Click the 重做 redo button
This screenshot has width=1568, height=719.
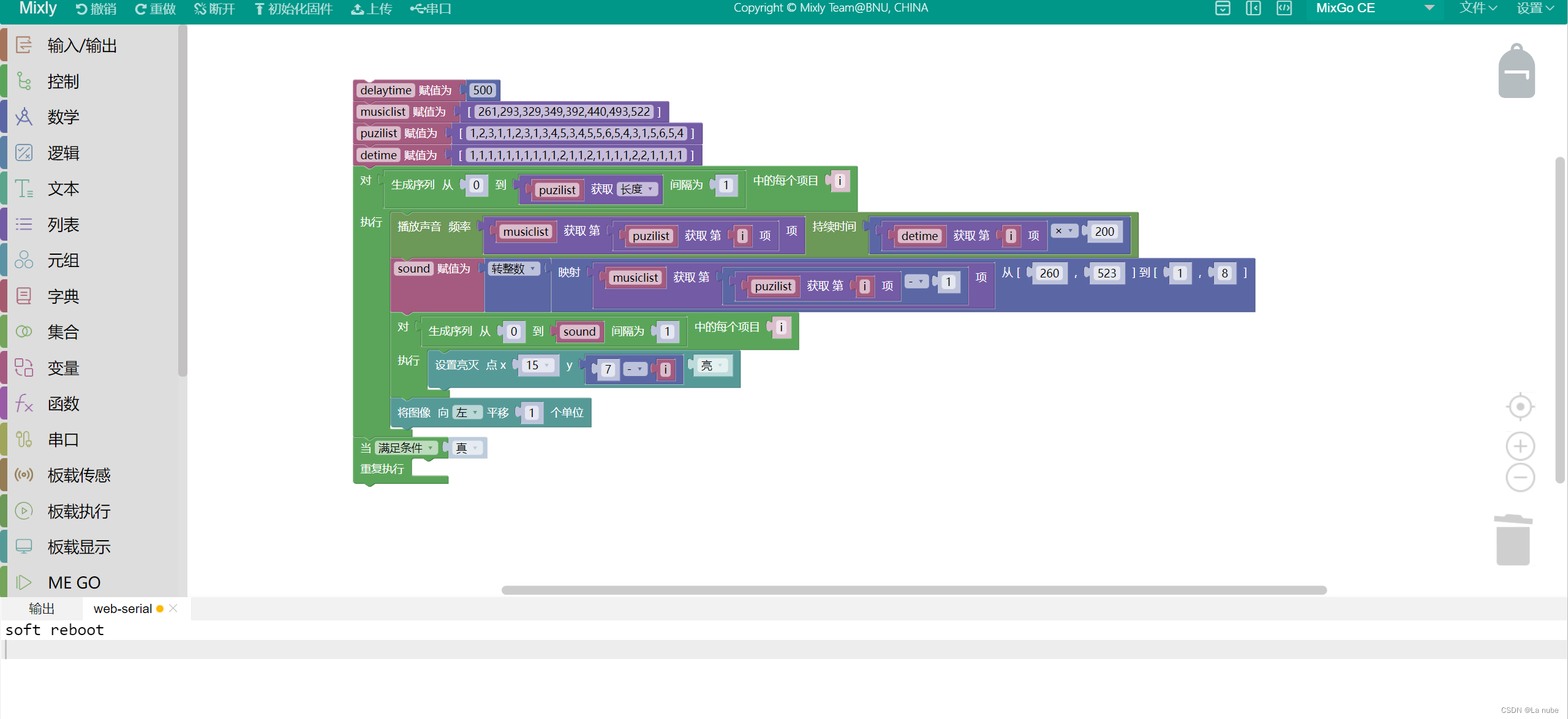[155, 9]
